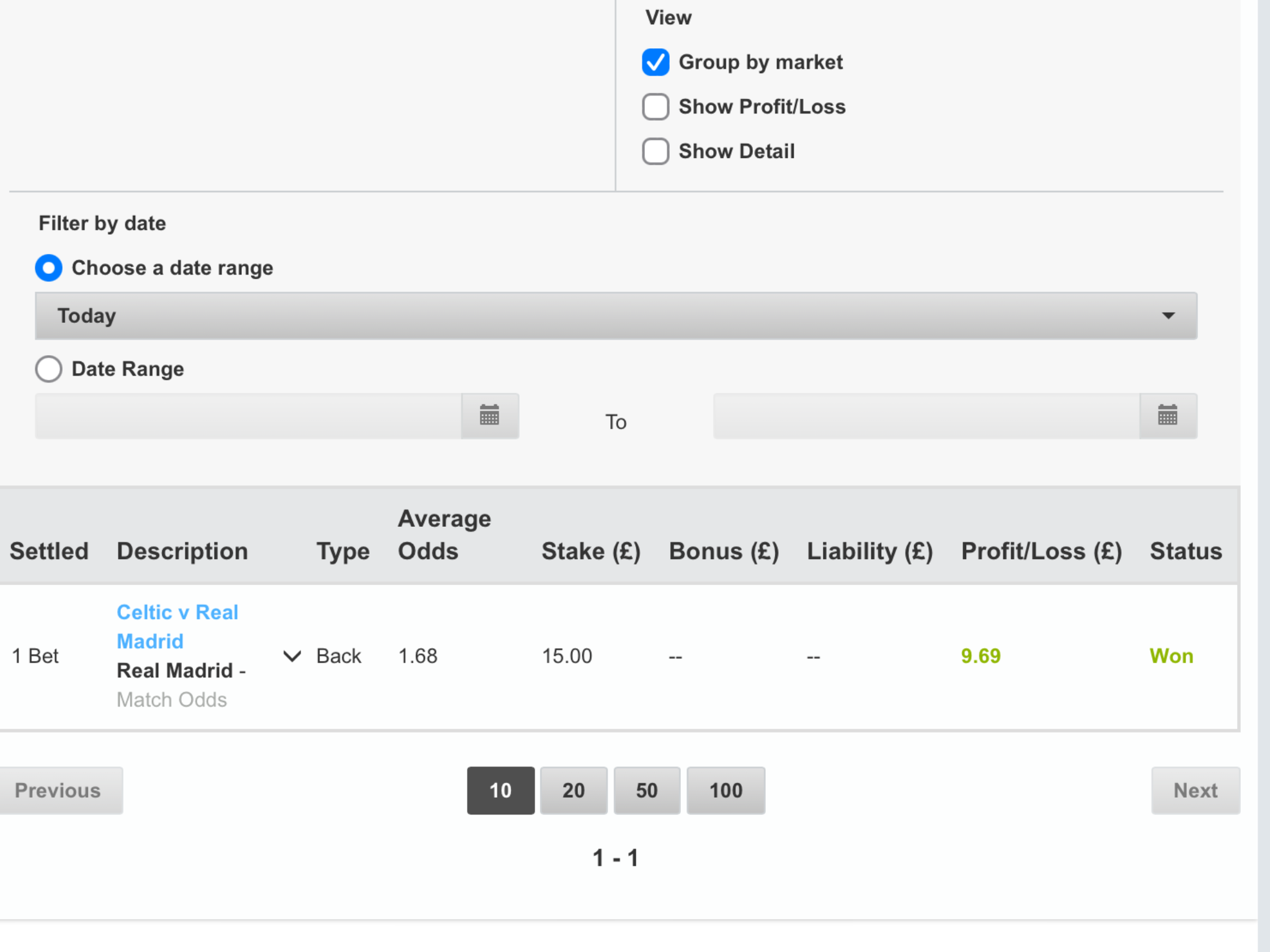This screenshot has height=952, width=1270.
Task: Select the Date Range radio button
Action: (48, 369)
